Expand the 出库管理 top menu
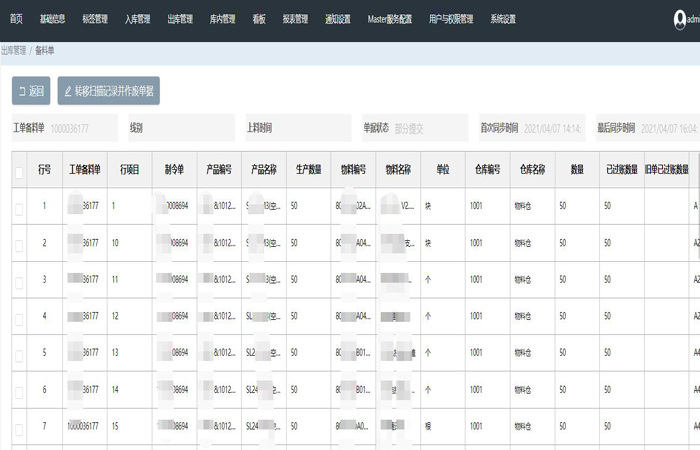700x450 pixels. (180, 19)
